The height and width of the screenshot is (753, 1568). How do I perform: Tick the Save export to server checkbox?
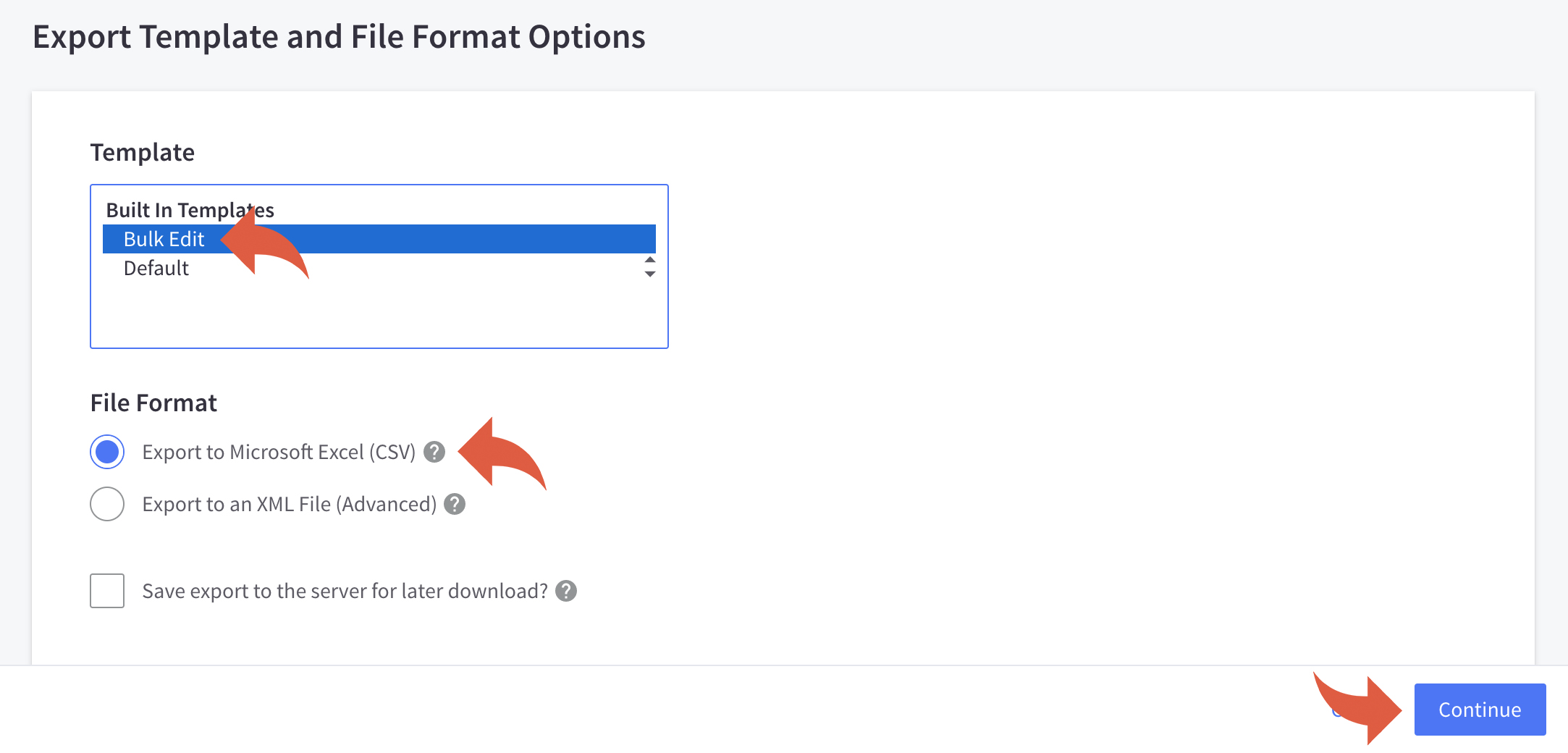107,591
